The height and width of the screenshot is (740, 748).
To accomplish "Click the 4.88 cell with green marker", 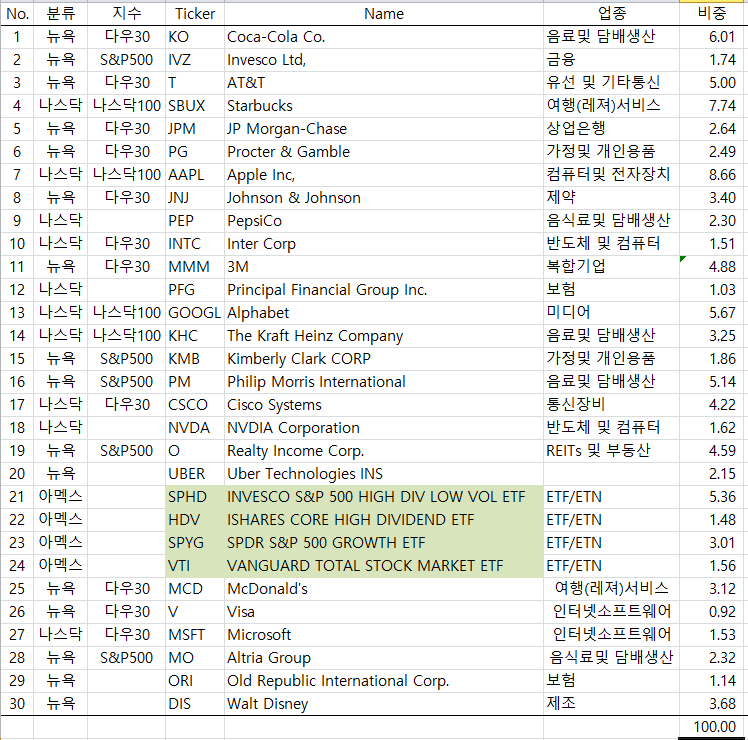I will click(713, 266).
